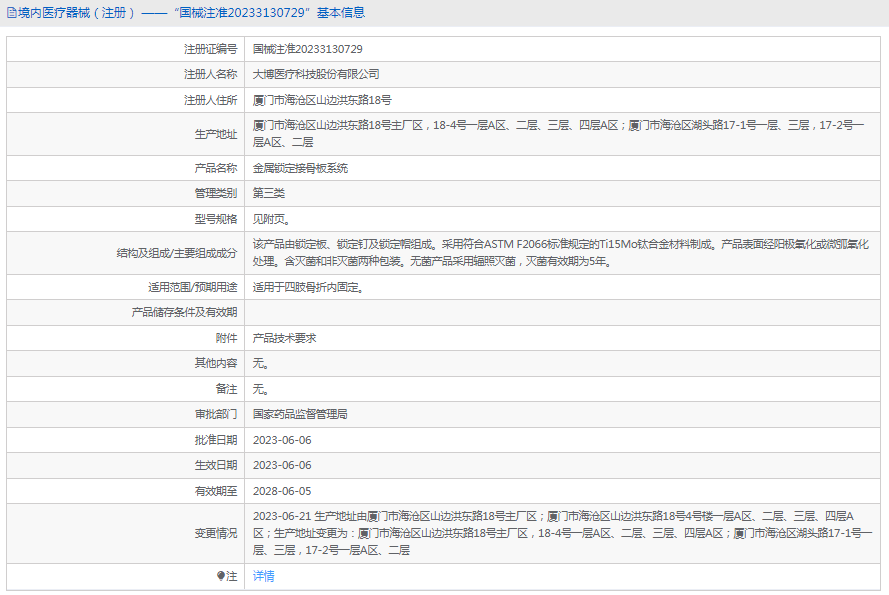The height and width of the screenshot is (595, 889).
Task: Select the 其他内容 label
Action: pos(216,364)
